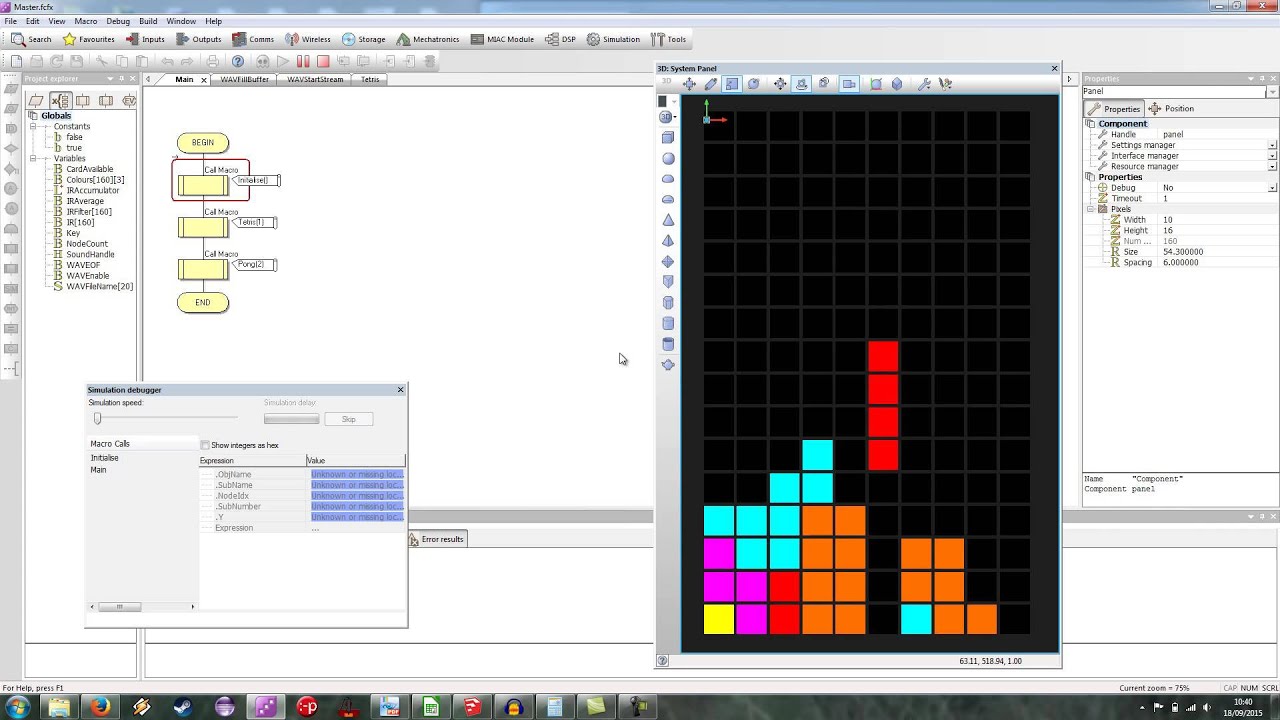The image size is (1280, 720).
Task: Open the Build menu
Action: coord(148,21)
